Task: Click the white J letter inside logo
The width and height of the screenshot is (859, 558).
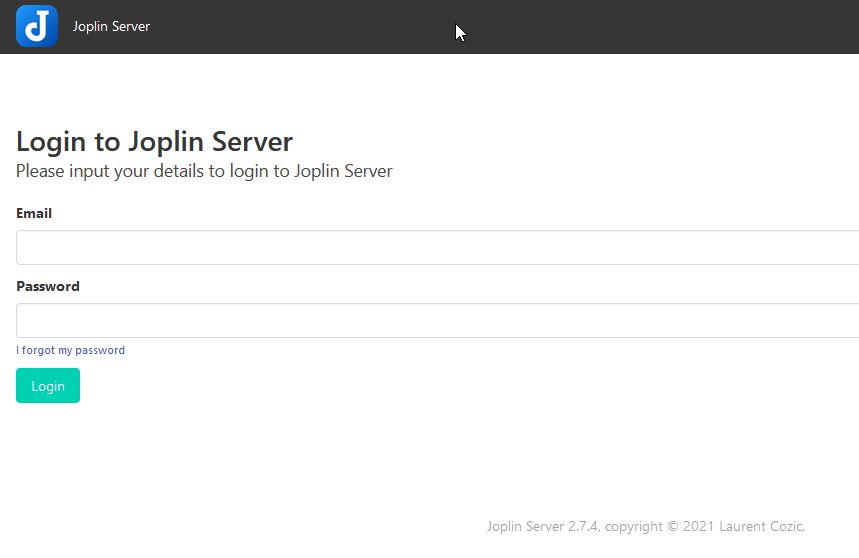Action: 38,27
